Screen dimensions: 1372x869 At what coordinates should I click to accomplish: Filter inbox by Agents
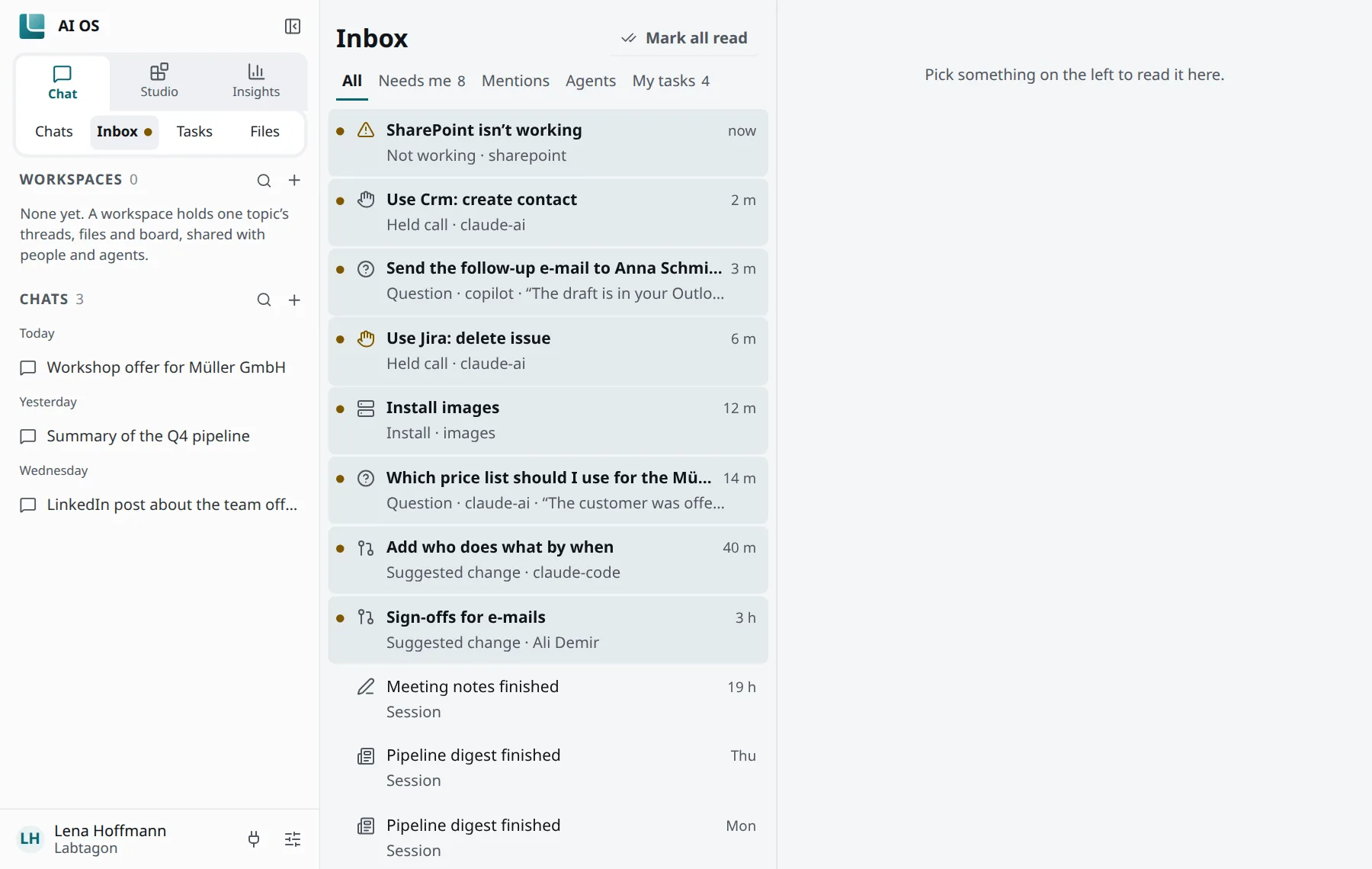pyautogui.click(x=591, y=81)
